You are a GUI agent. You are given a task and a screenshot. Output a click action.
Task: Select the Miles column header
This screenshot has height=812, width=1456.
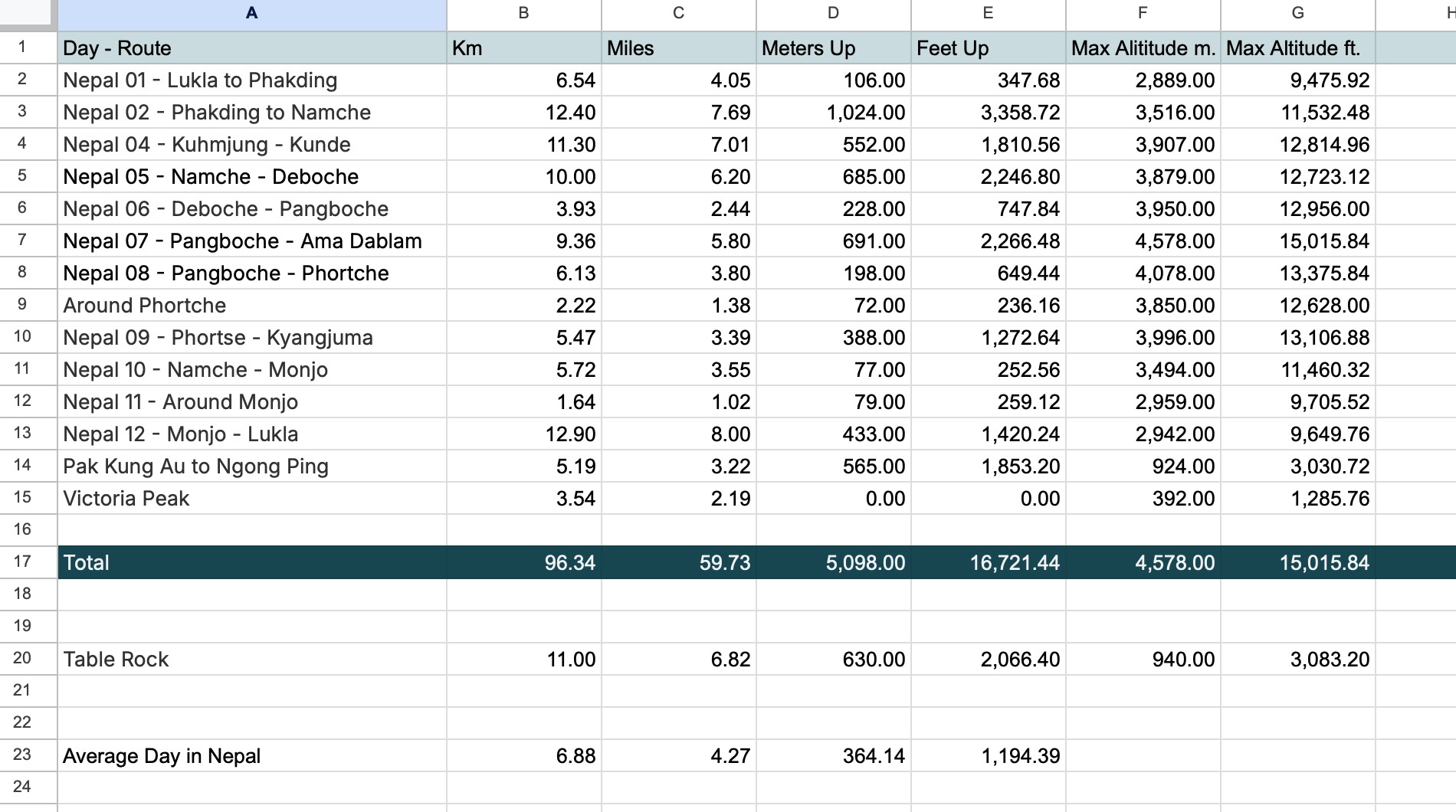click(x=678, y=13)
